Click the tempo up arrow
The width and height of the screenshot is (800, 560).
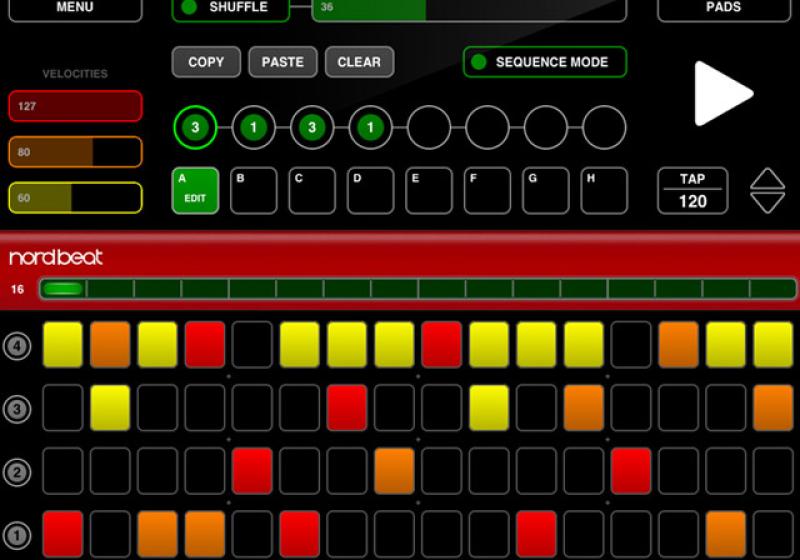pyautogui.click(x=767, y=179)
